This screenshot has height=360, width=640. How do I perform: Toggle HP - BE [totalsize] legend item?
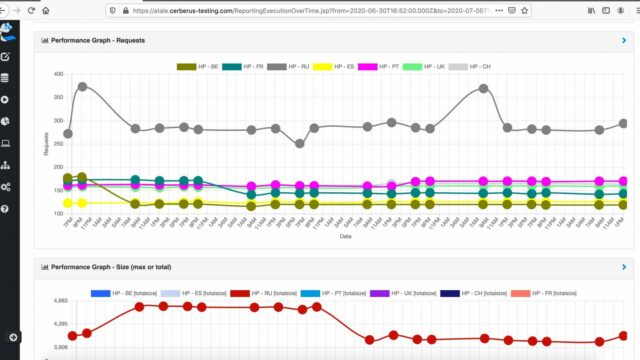click(x=124, y=293)
